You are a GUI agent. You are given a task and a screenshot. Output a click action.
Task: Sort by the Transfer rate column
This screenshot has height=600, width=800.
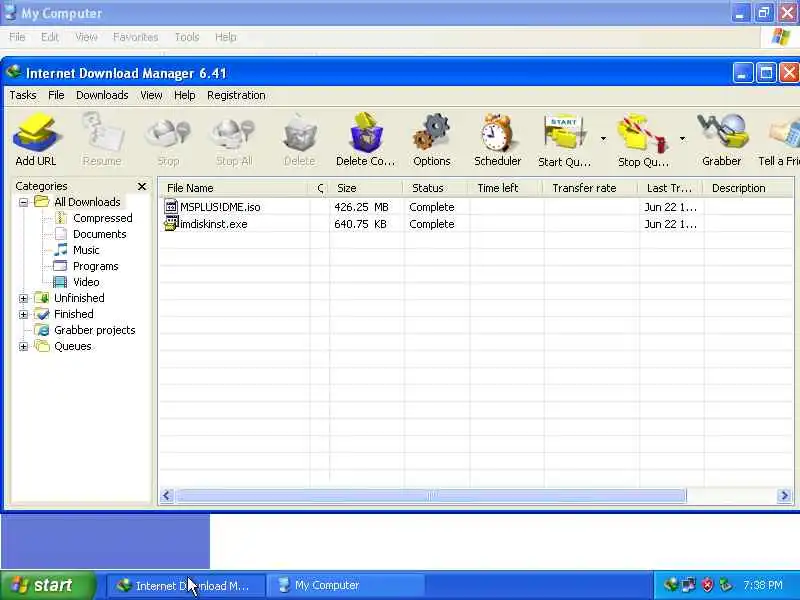[591, 188]
